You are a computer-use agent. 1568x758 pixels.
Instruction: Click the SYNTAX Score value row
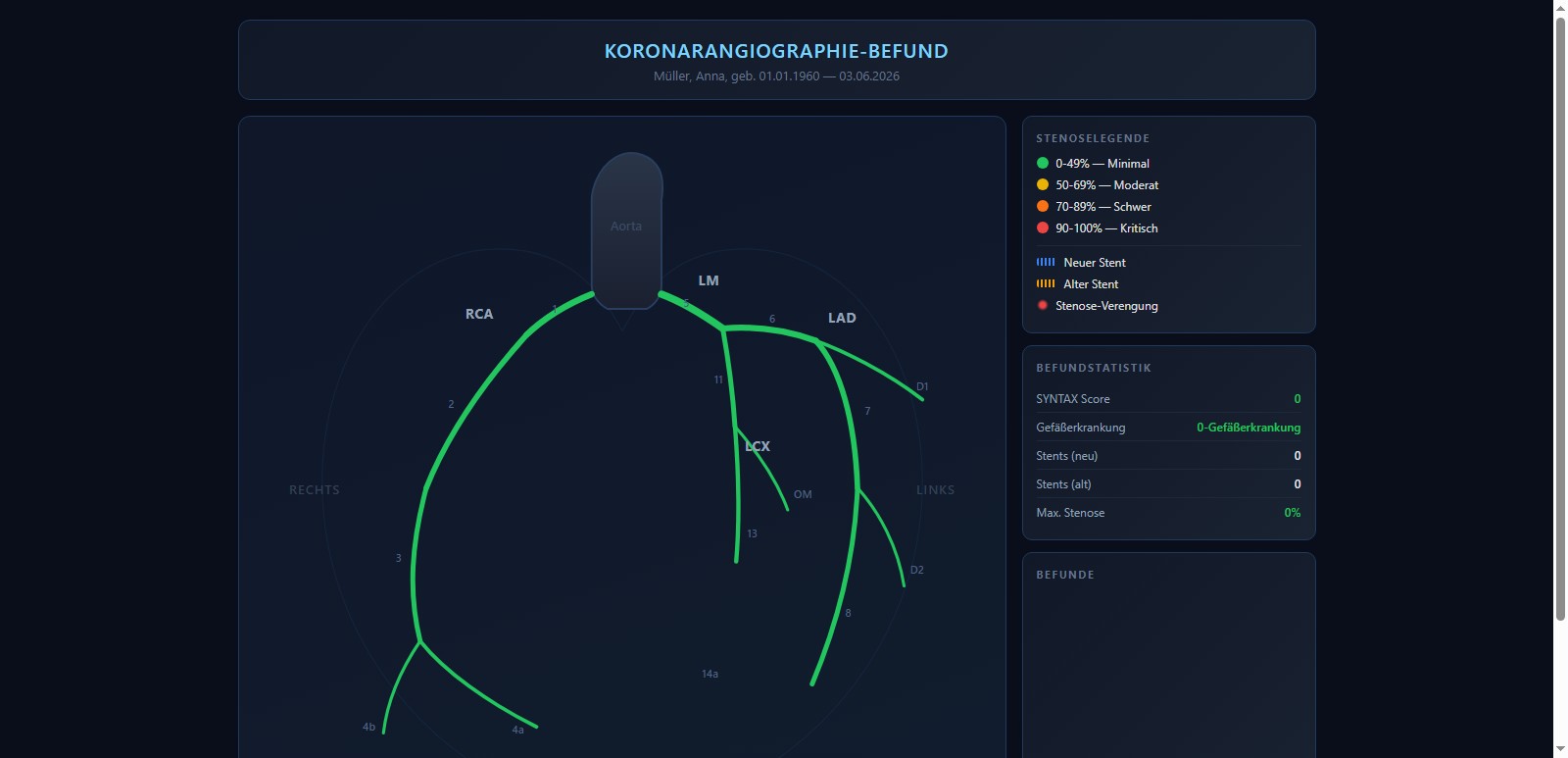tap(1168, 399)
